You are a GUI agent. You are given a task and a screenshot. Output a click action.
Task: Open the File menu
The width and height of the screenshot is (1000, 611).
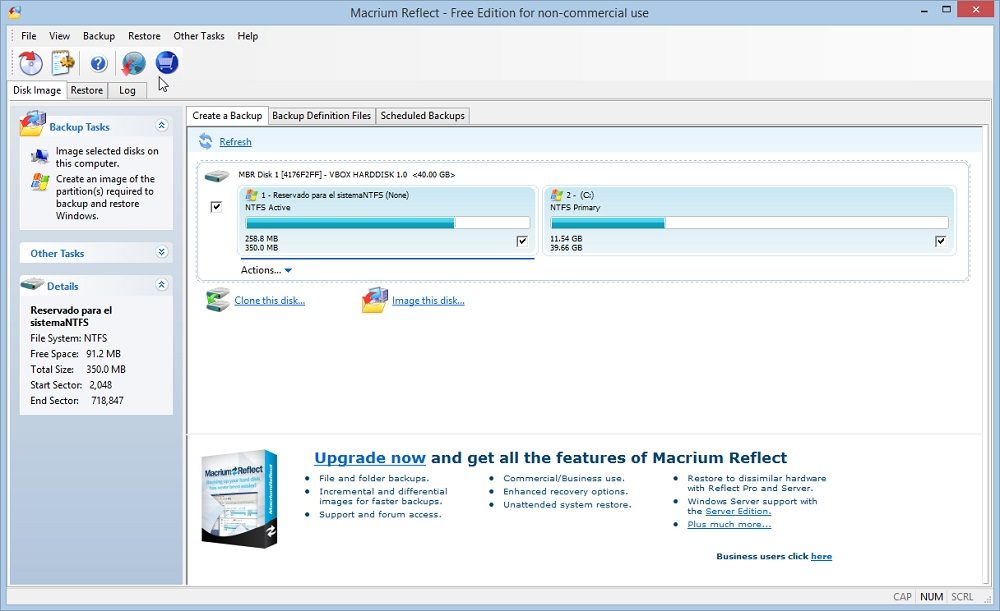(29, 36)
